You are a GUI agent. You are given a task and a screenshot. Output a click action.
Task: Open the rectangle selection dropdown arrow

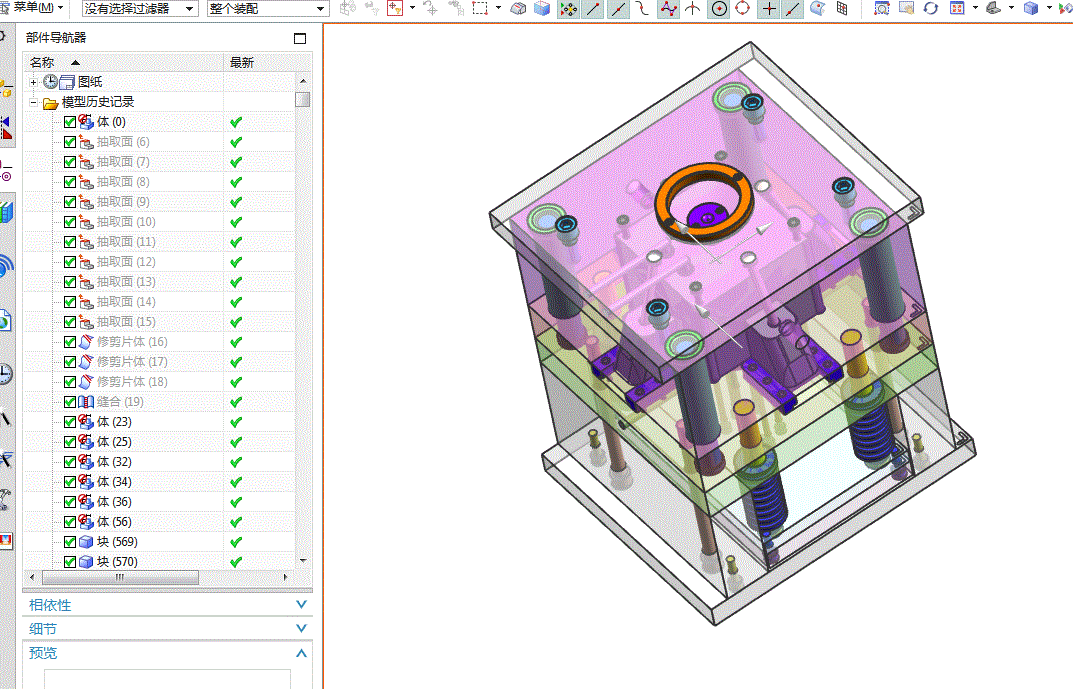point(497,8)
